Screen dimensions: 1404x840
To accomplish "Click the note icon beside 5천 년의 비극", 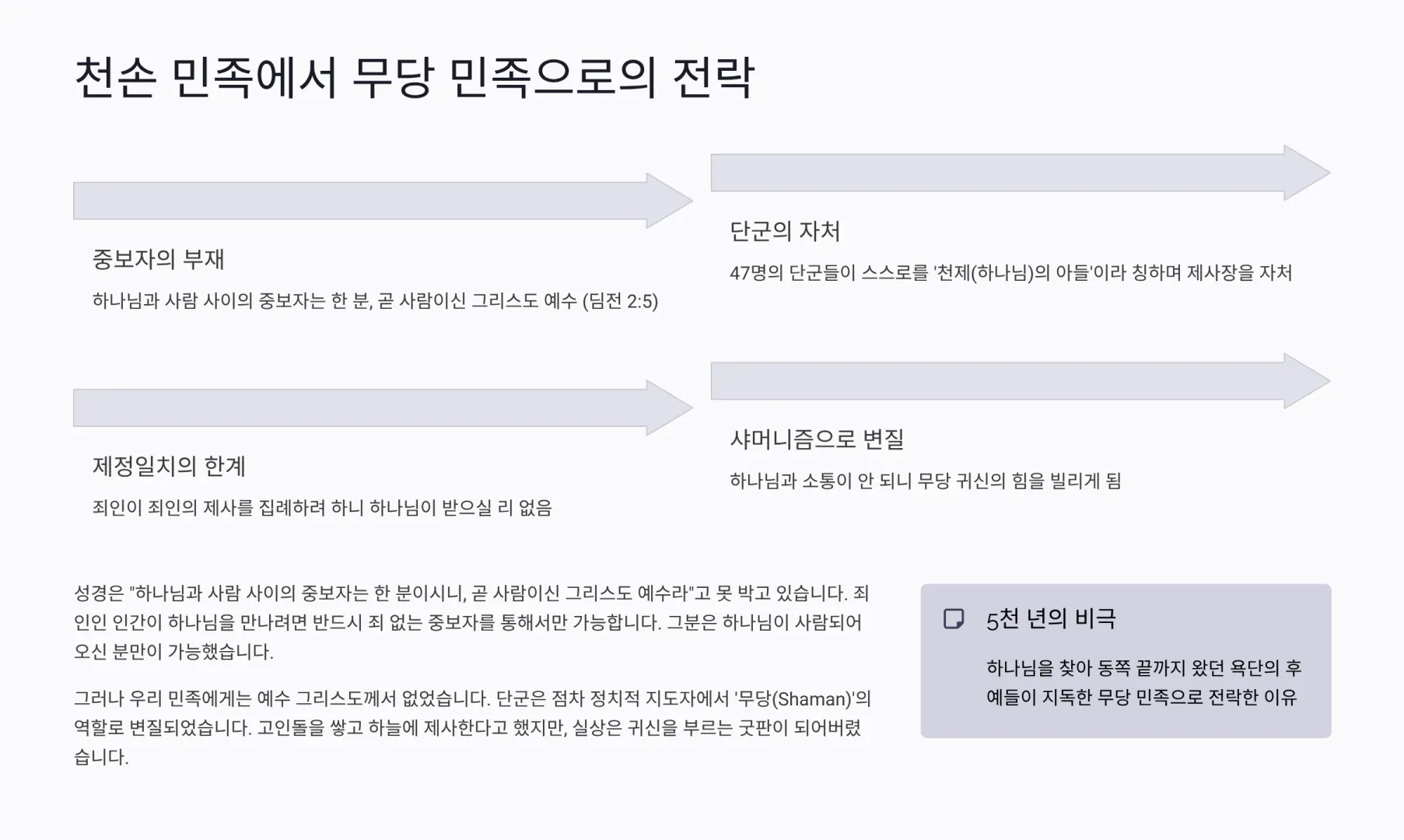I will point(953,619).
